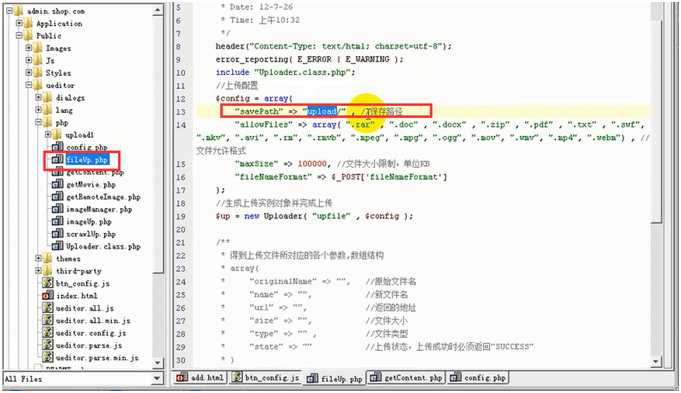Click the ueditor.parse.min.js script icon
Image resolution: width=681 pixels, height=393 pixels.
(48, 357)
